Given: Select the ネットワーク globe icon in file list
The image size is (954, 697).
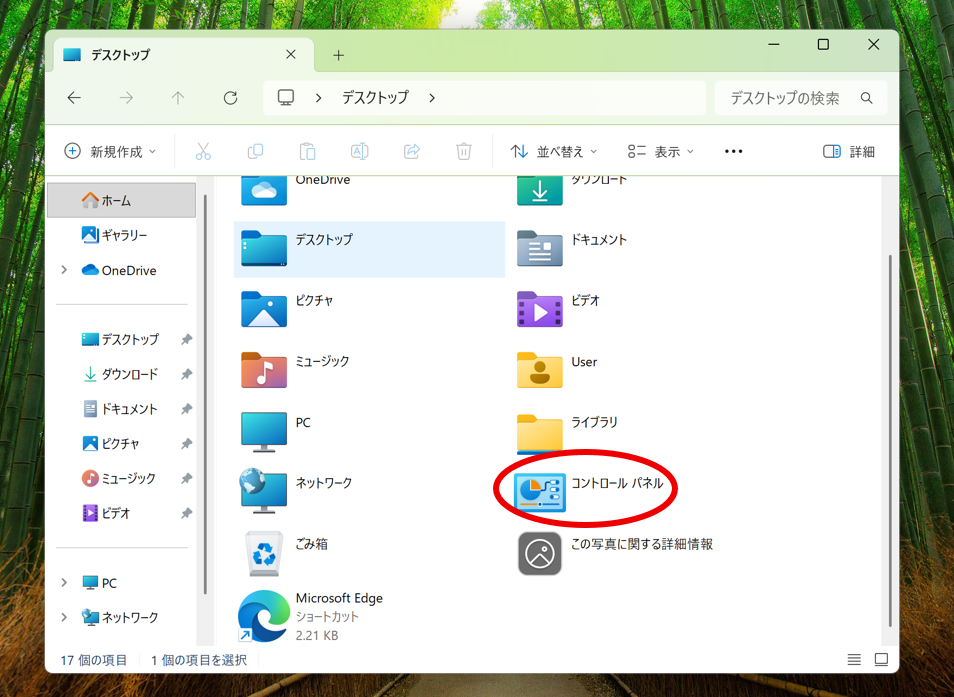Looking at the screenshot, I should click(x=264, y=491).
